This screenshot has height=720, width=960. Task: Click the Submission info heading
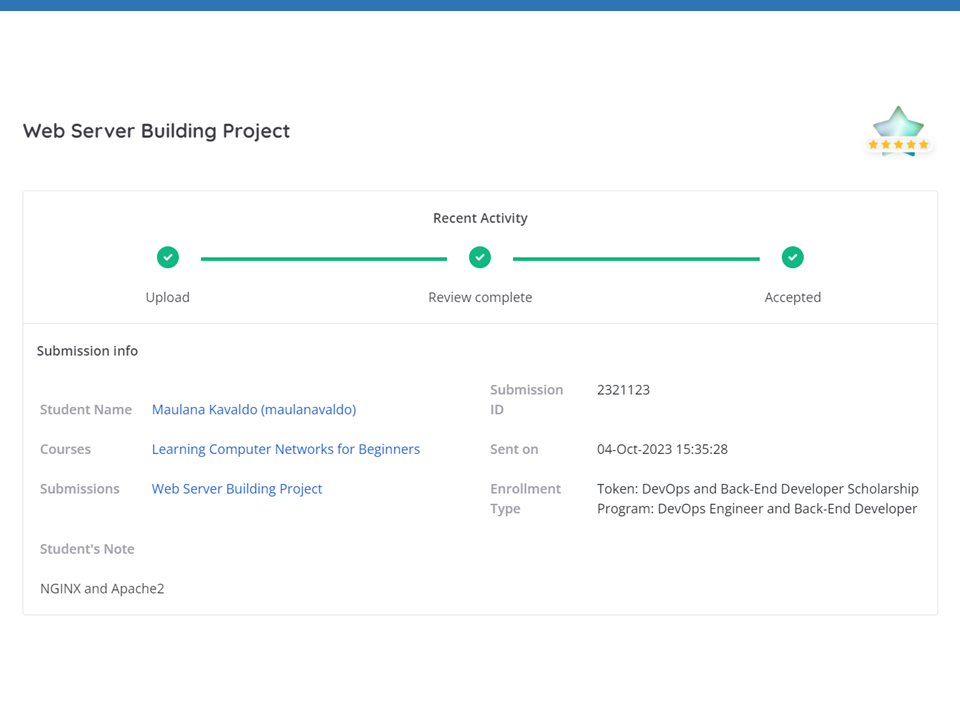point(87,351)
